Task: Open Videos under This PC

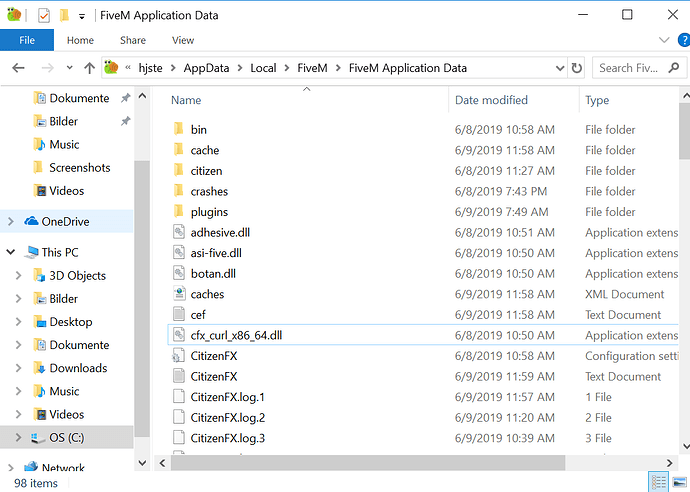Action: click(66, 414)
